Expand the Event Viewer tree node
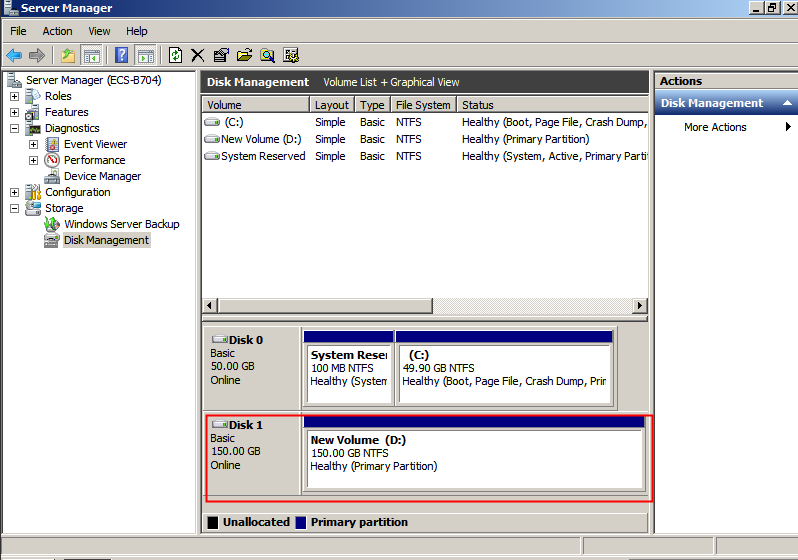 click(34, 145)
